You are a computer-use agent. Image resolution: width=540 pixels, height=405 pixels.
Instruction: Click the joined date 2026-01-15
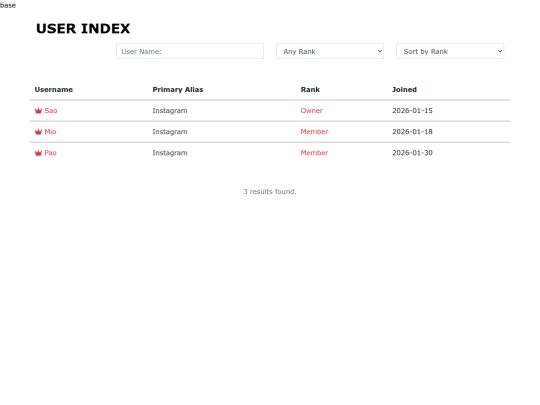tap(412, 111)
